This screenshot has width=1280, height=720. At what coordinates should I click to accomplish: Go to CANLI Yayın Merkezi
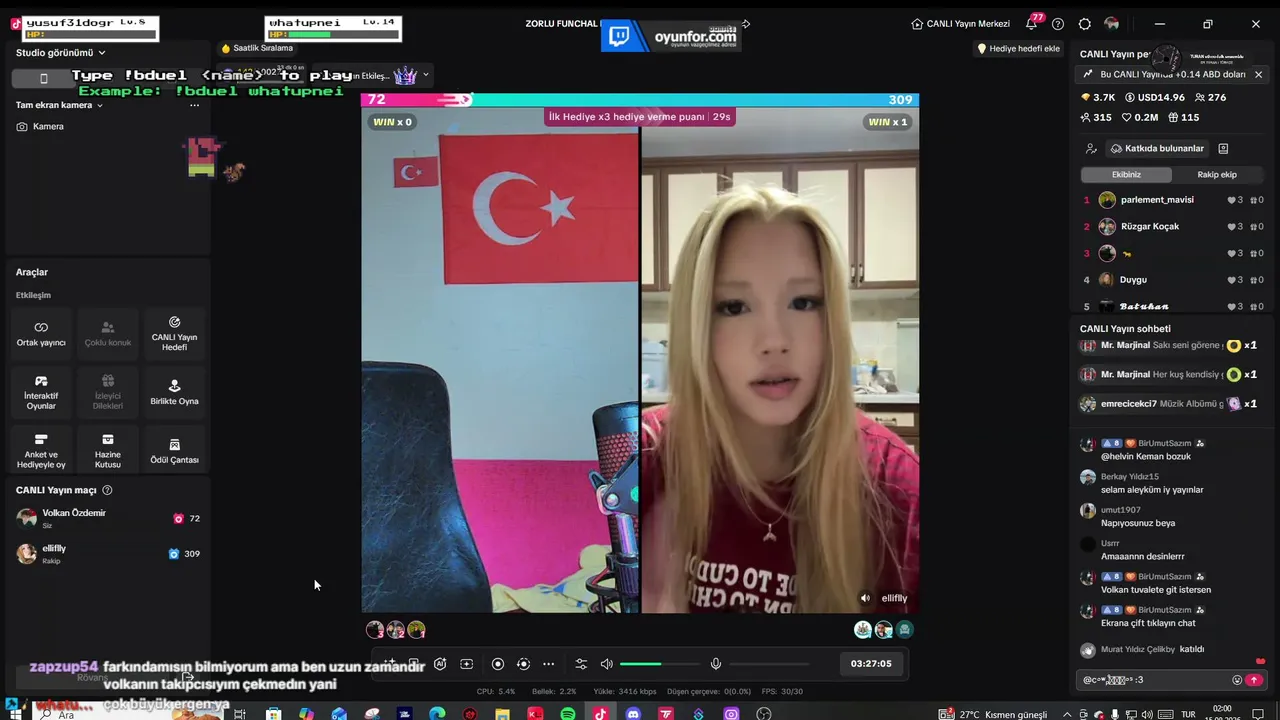(961, 24)
